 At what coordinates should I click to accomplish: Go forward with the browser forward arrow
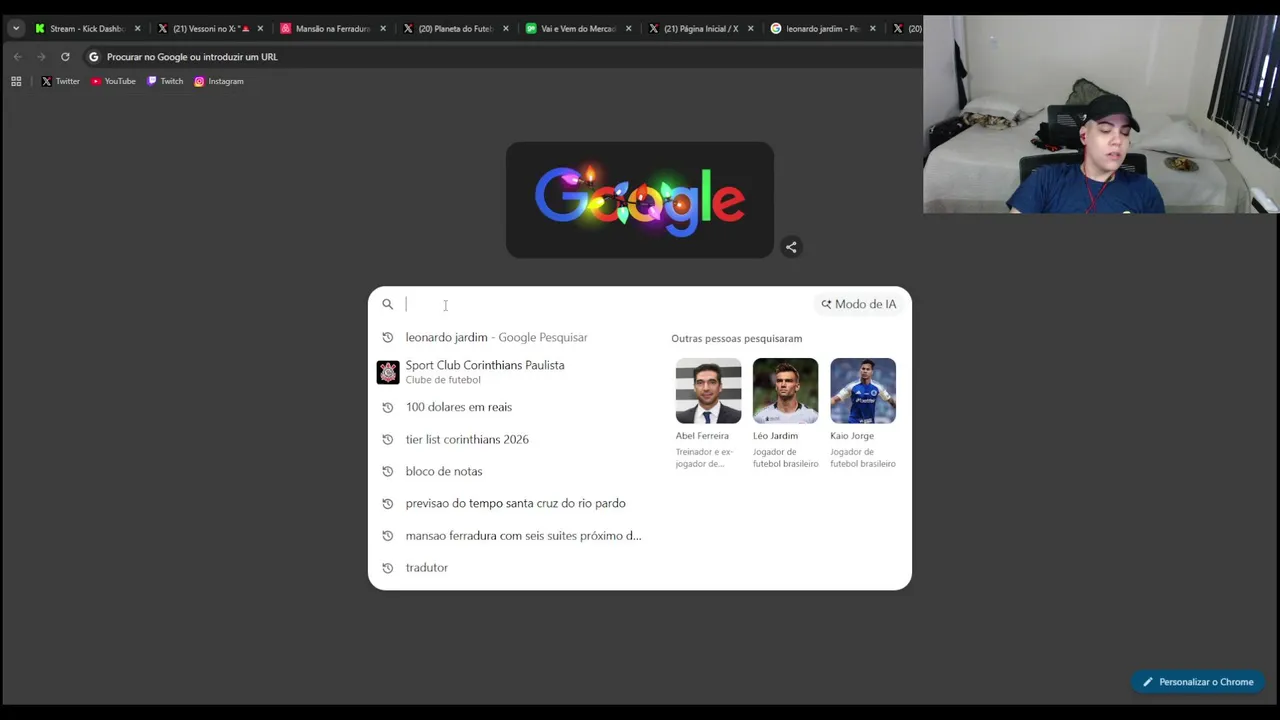(41, 57)
